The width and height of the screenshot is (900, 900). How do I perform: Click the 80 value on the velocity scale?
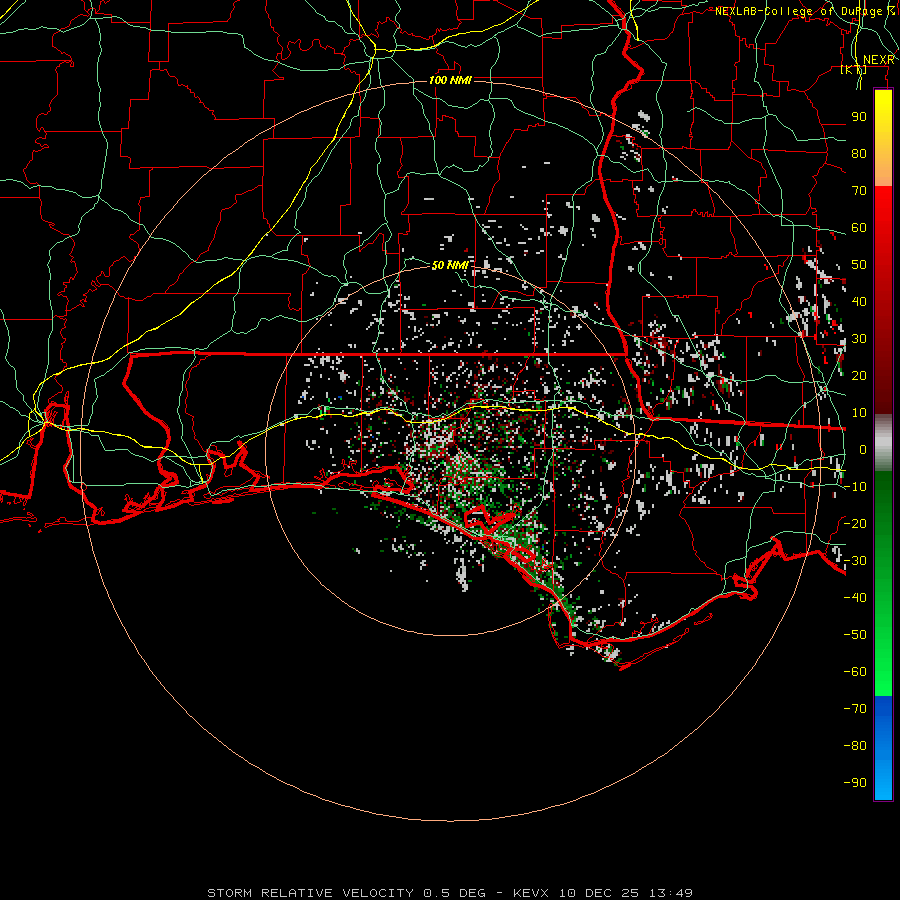859,154
